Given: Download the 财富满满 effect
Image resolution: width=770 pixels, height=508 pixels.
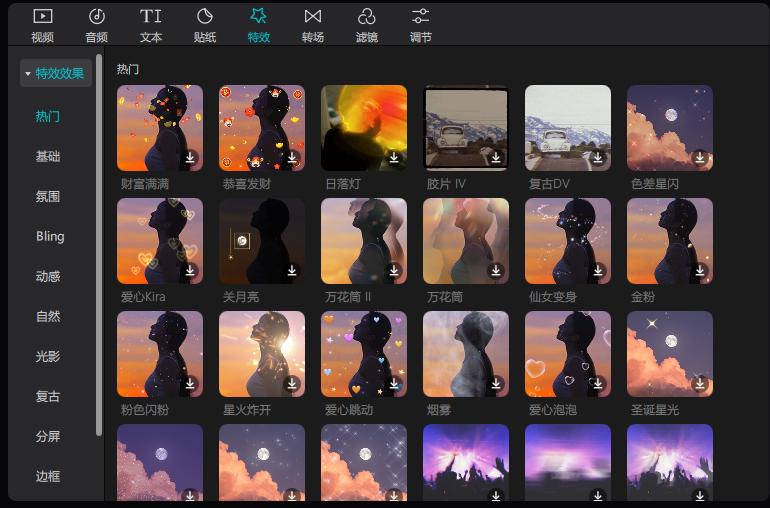Looking at the screenshot, I should (x=190, y=158).
